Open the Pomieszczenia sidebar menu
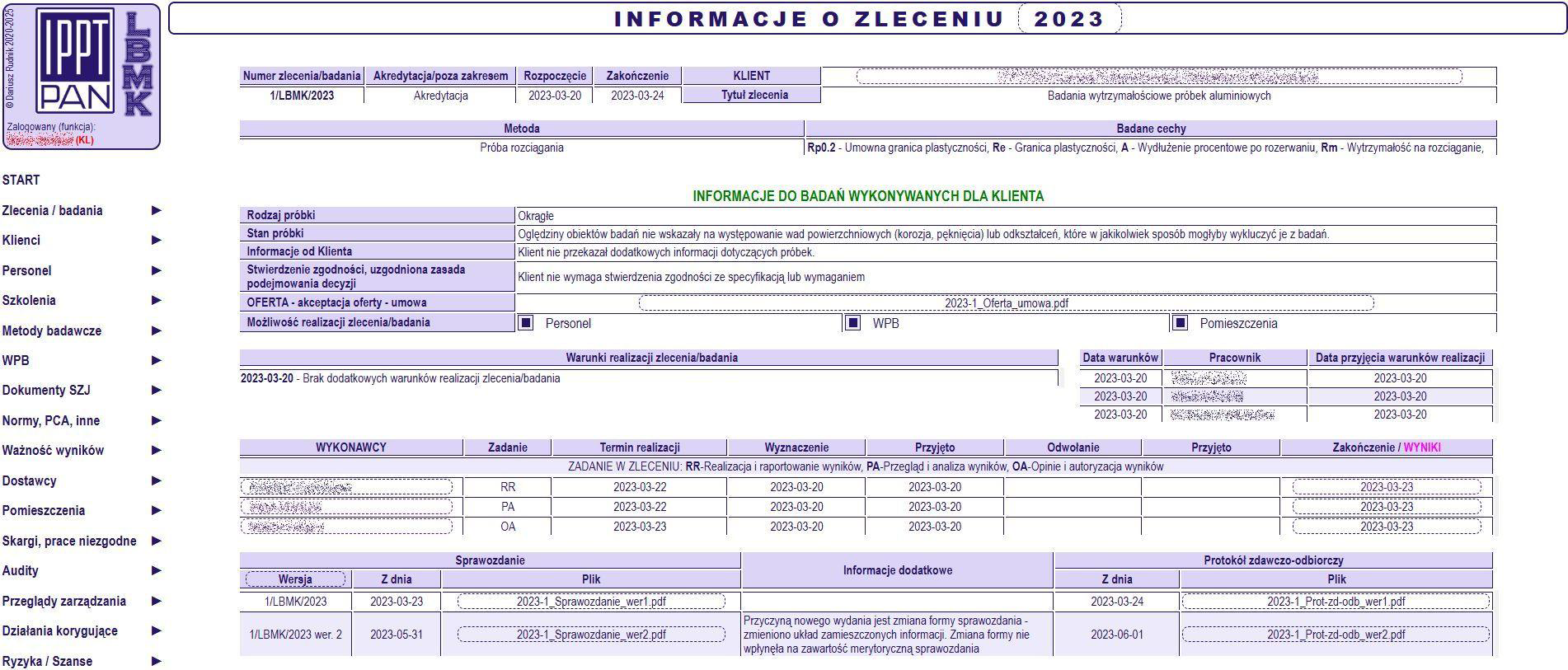This screenshot has width=1568, height=670. pyautogui.click(x=44, y=510)
